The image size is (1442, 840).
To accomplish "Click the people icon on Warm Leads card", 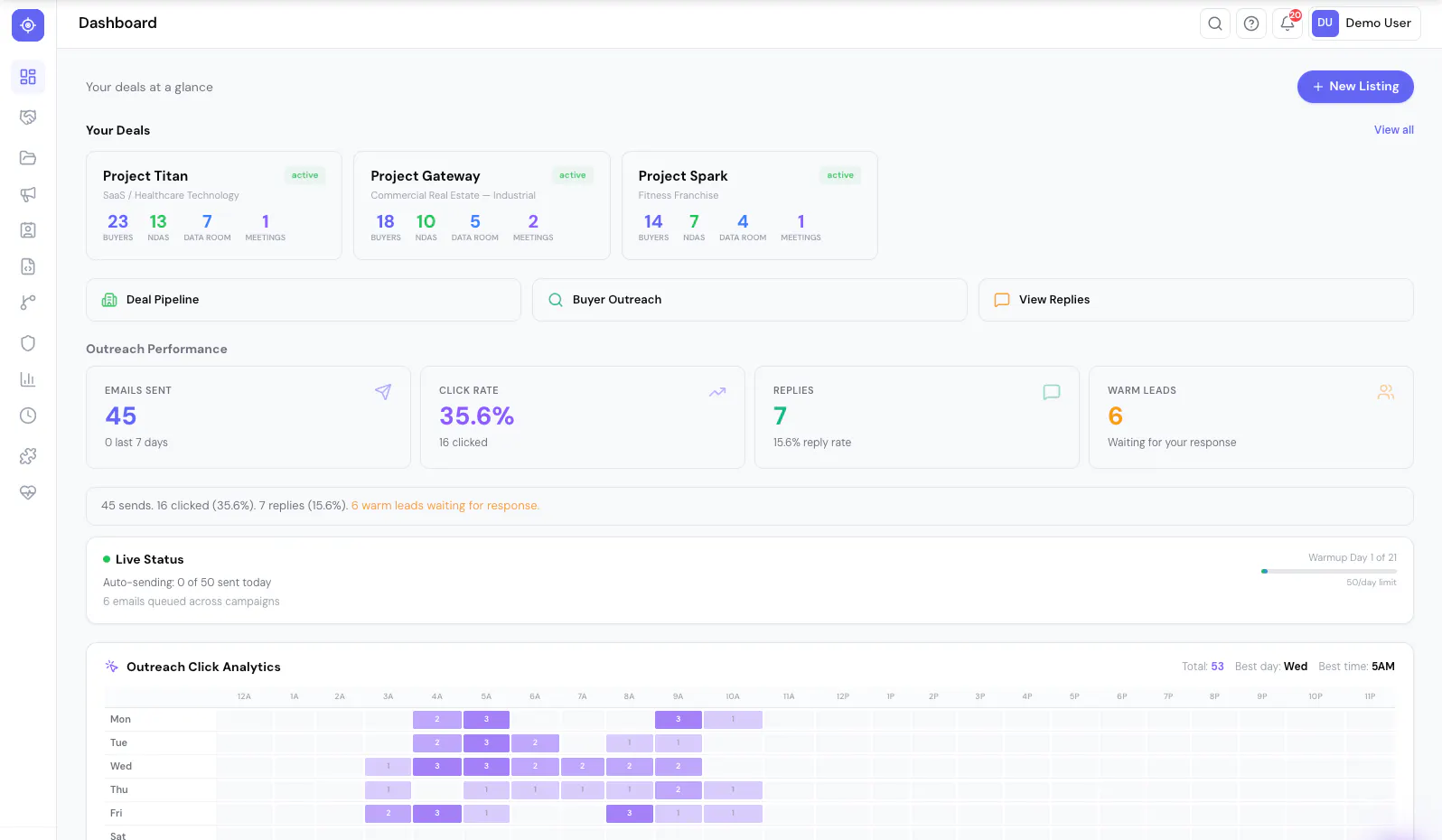I will click(1386, 392).
